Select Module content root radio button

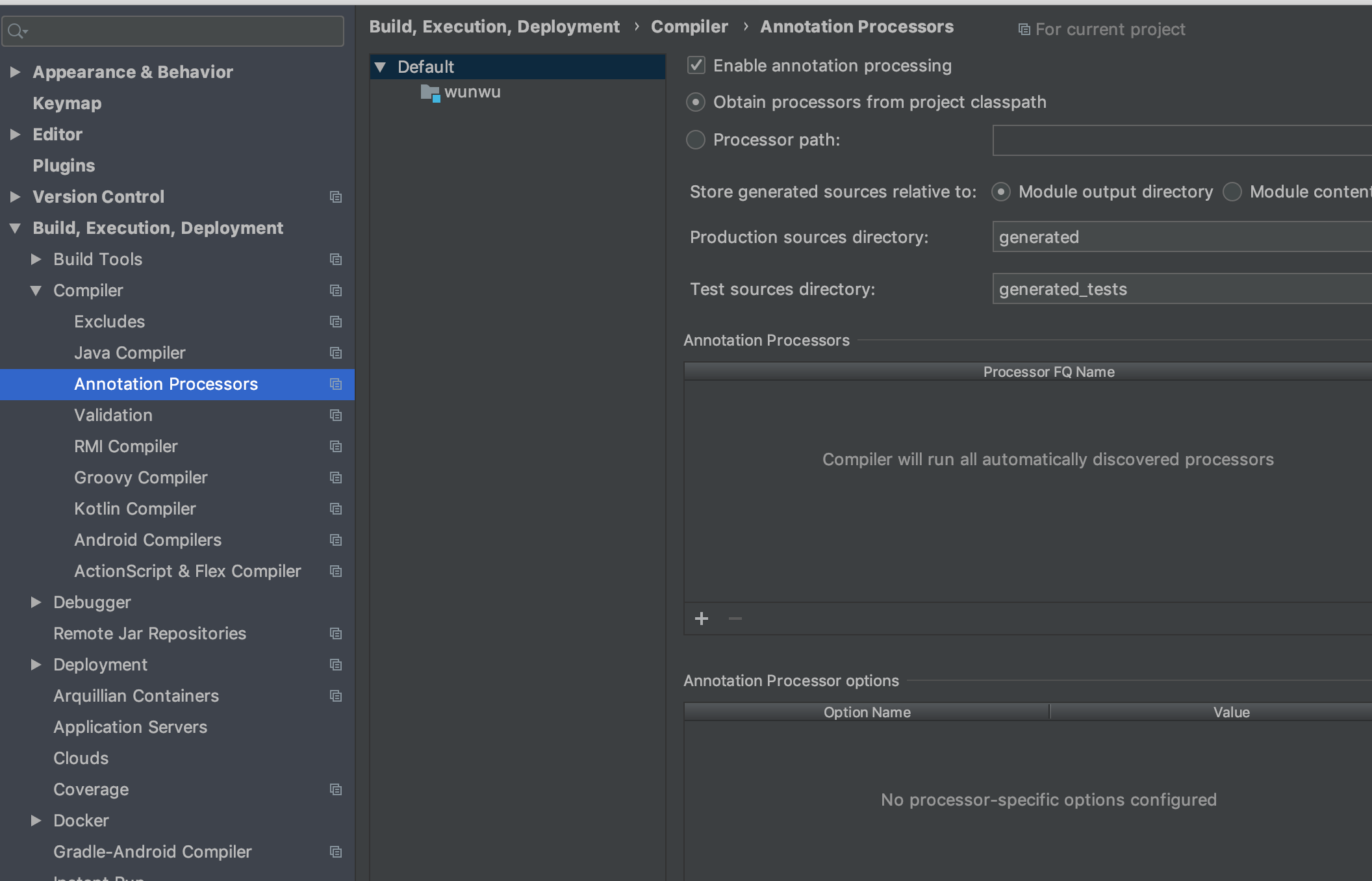(1232, 192)
